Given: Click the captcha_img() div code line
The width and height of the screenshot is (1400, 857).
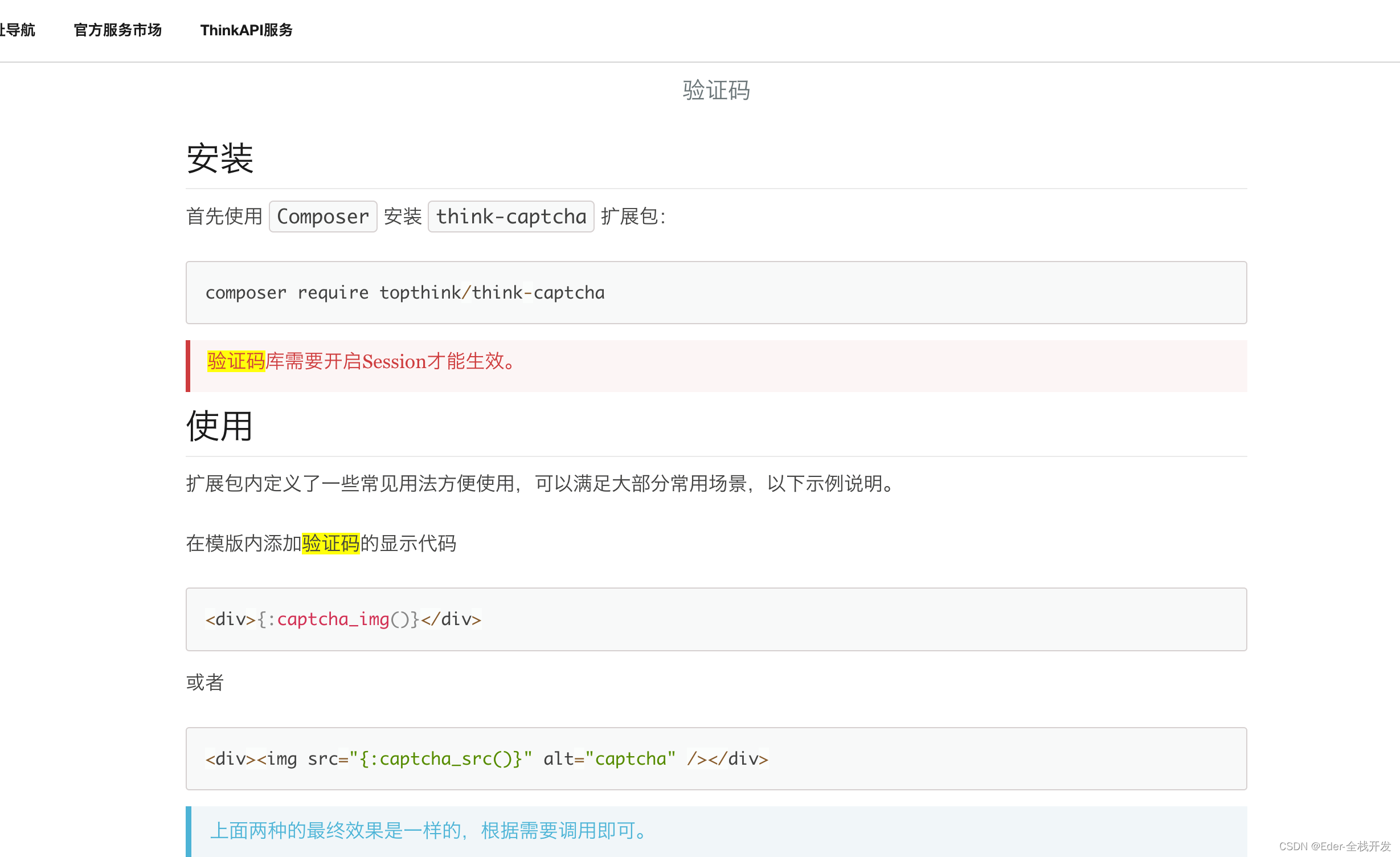Looking at the screenshot, I should (343, 619).
